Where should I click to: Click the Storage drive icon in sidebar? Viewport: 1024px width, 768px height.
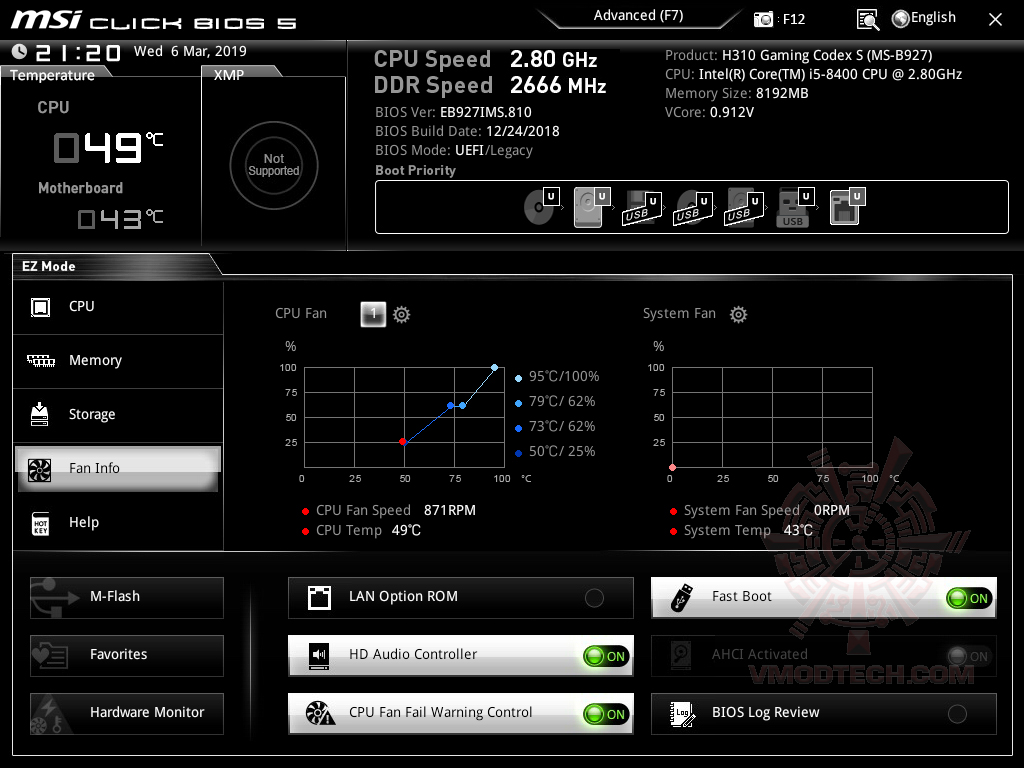coord(40,414)
